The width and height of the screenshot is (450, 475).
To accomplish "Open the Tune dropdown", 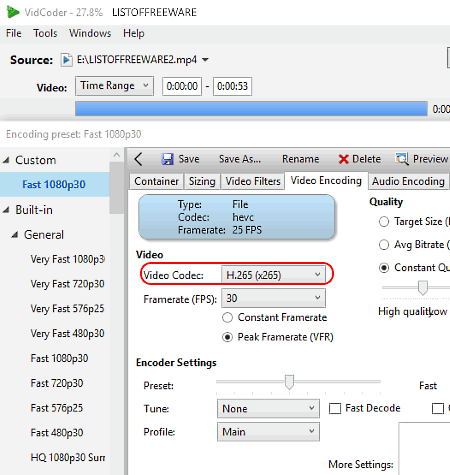I will pyautogui.click(x=268, y=408).
